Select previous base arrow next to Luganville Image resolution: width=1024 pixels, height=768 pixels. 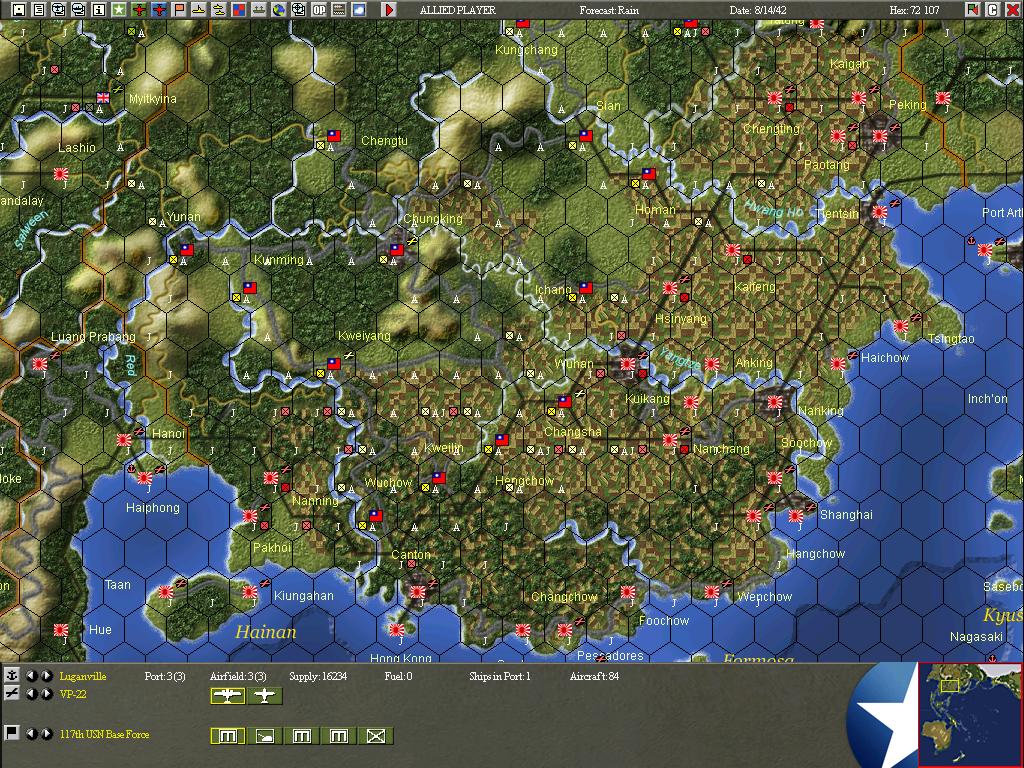point(31,676)
